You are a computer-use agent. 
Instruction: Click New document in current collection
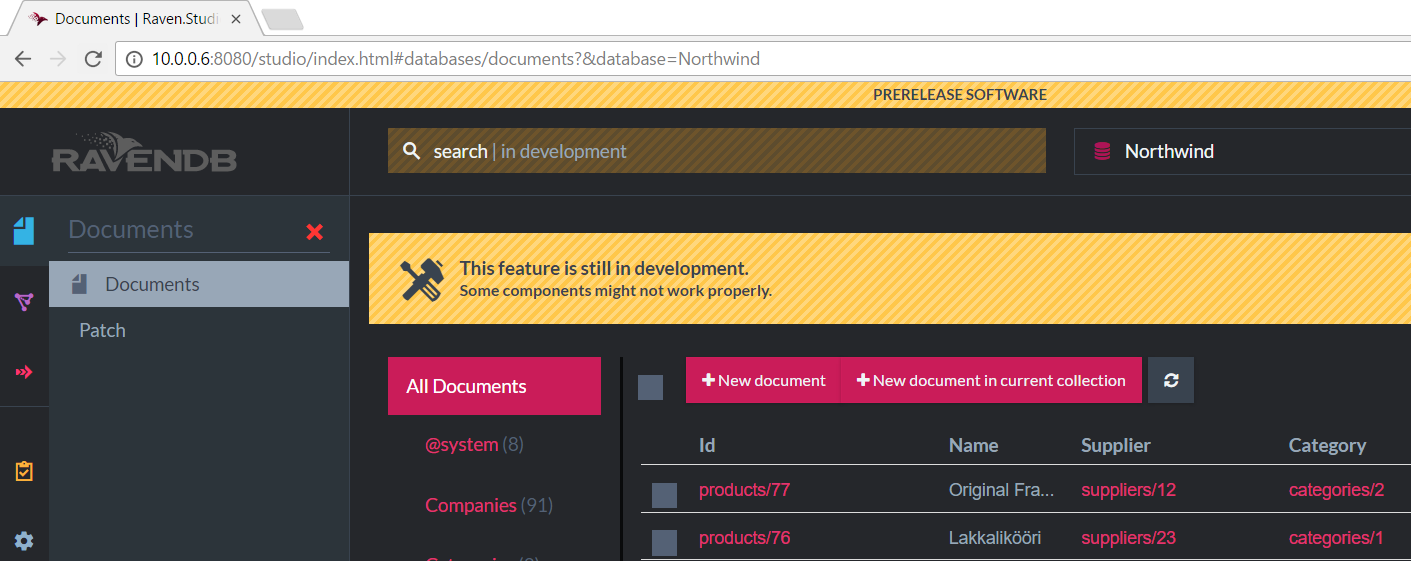pyautogui.click(x=991, y=380)
